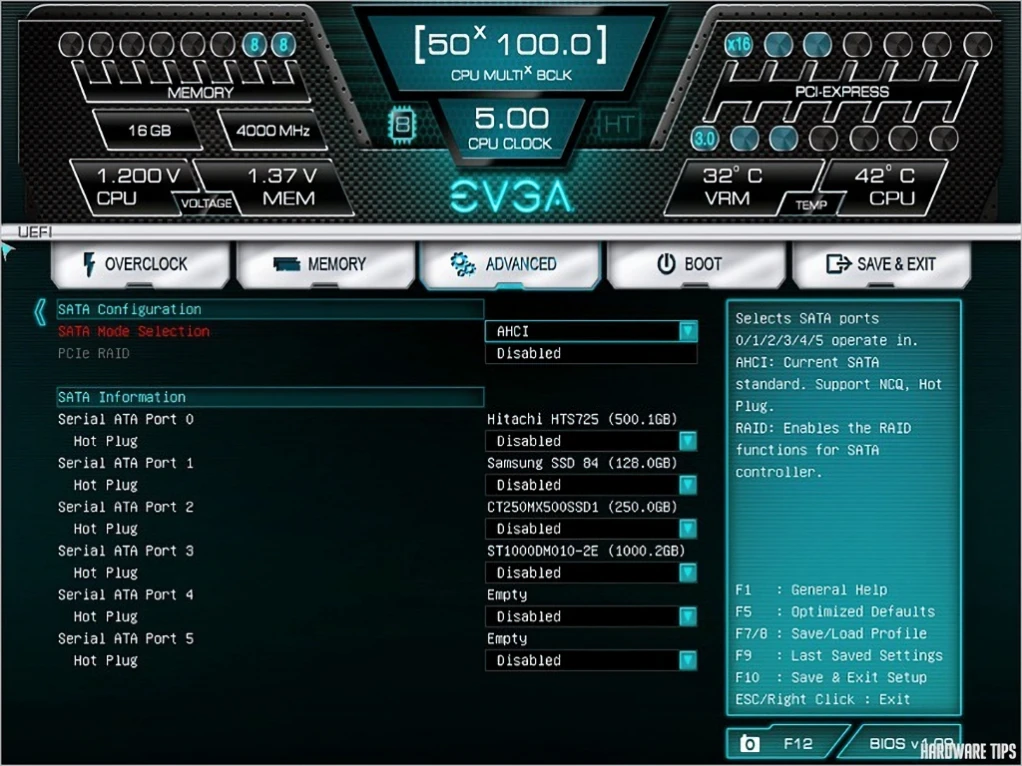The width and height of the screenshot is (1022, 766).
Task: Click the last memory slot 8 indicator
Action: click(x=284, y=45)
